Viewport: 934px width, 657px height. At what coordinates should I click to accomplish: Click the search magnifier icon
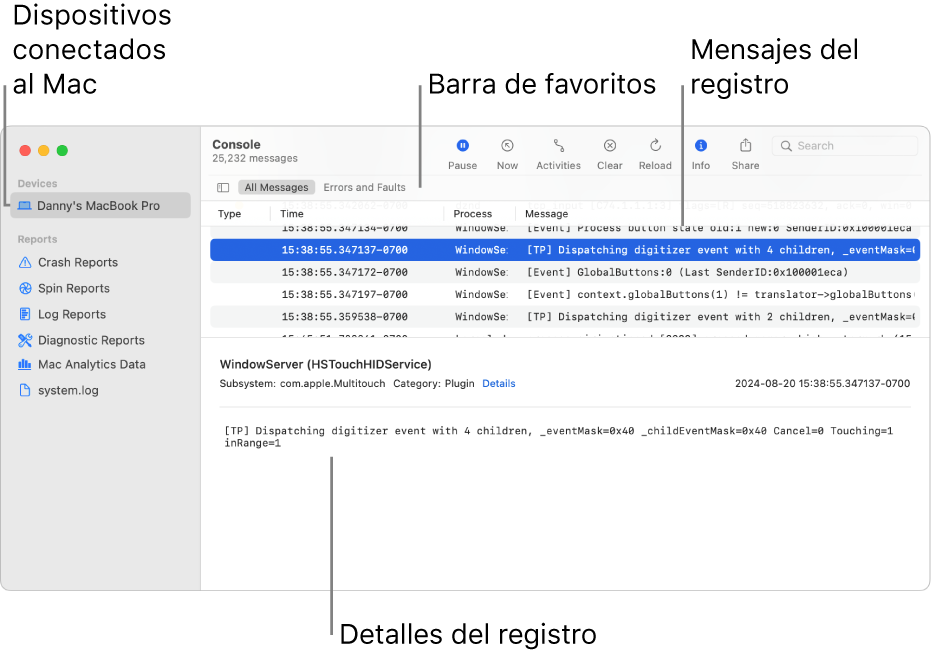click(786, 146)
